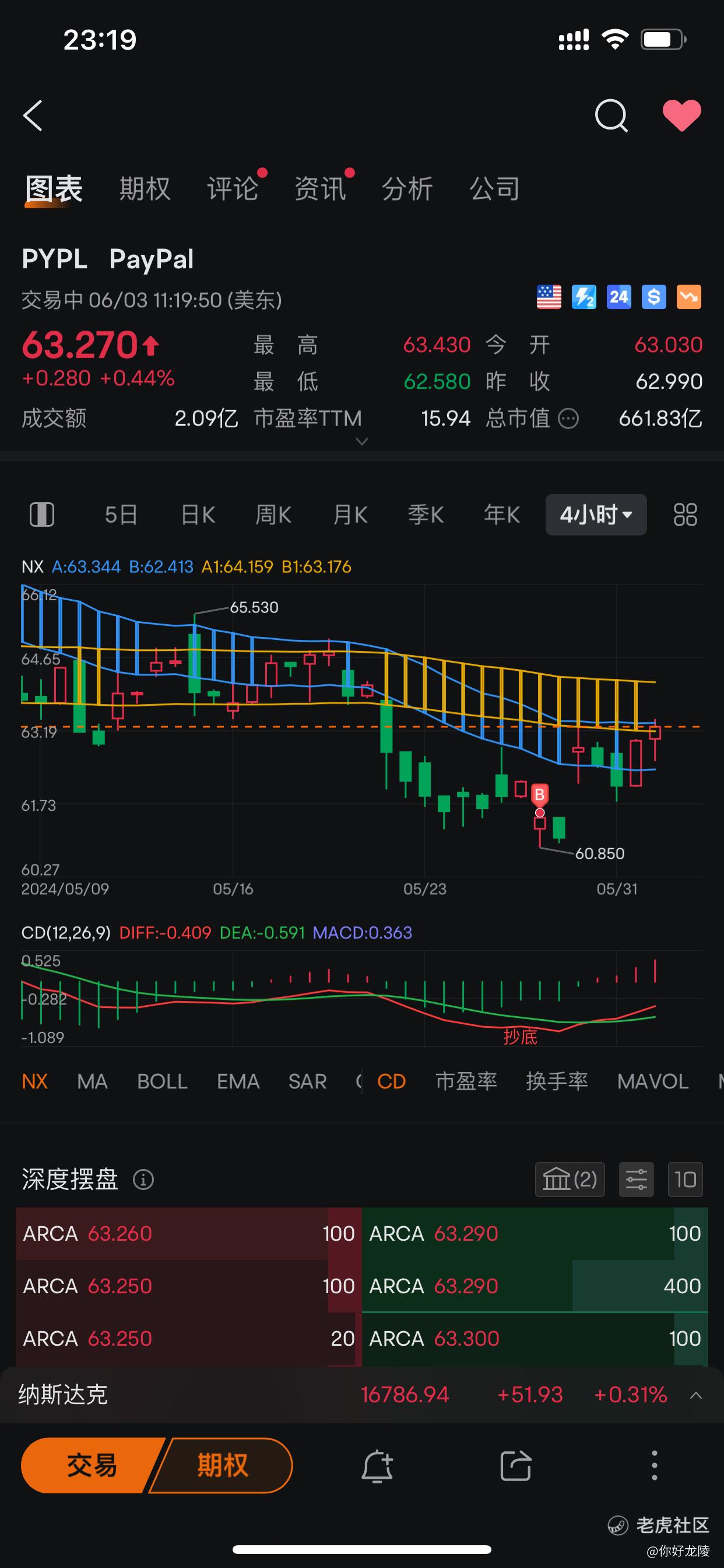Tap the blue dollar sign icon
Viewport: 724px width, 1568px height.
[x=654, y=297]
